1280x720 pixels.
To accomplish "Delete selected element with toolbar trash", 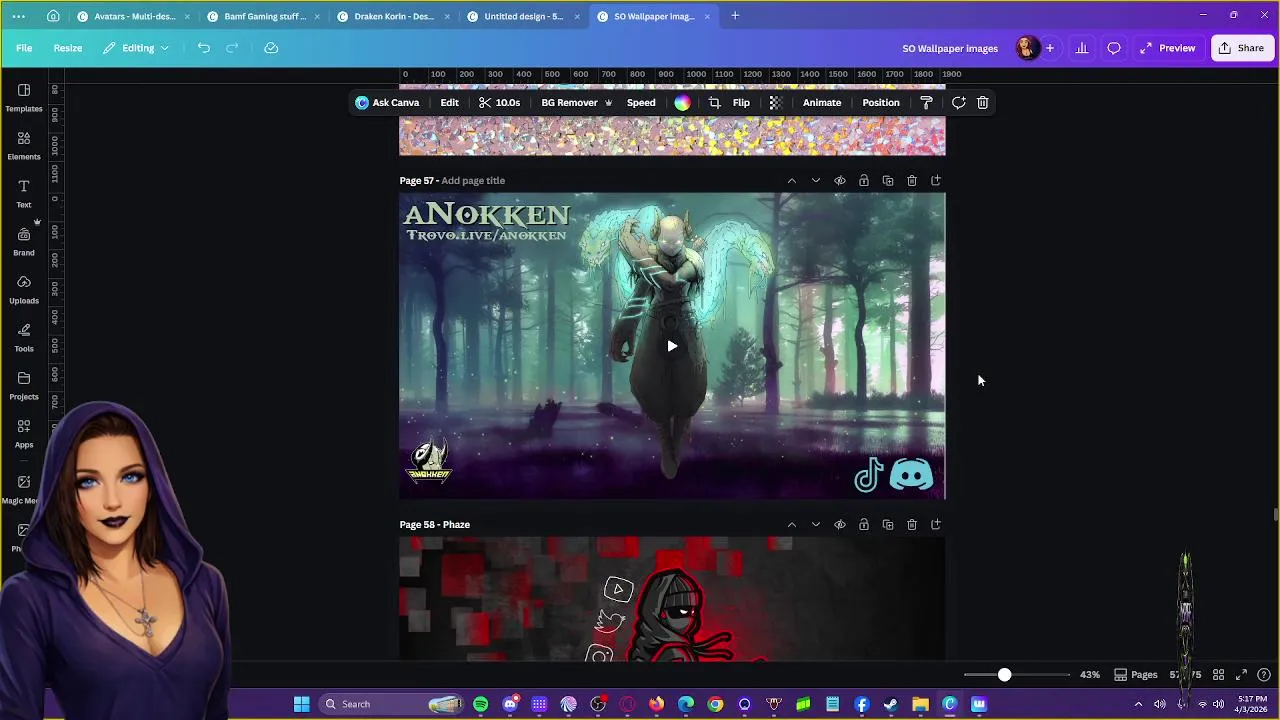I will pyautogui.click(x=983, y=103).
